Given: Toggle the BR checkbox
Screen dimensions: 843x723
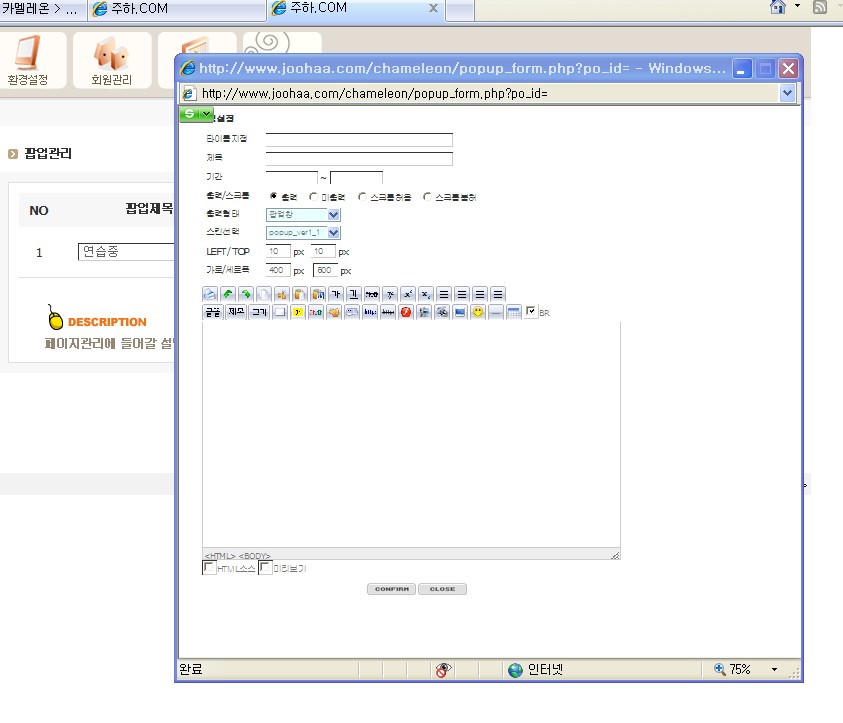Looking at the screenshot, I should pyautogui.click(x=531, y=311).
